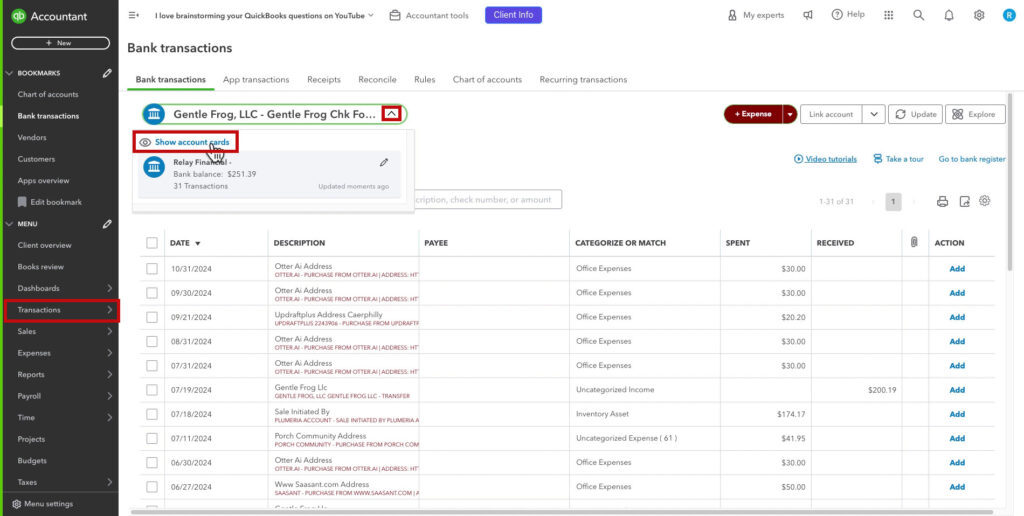
Task: Open Menu settings at the sidebar bottom
Action: pos(42,504)
